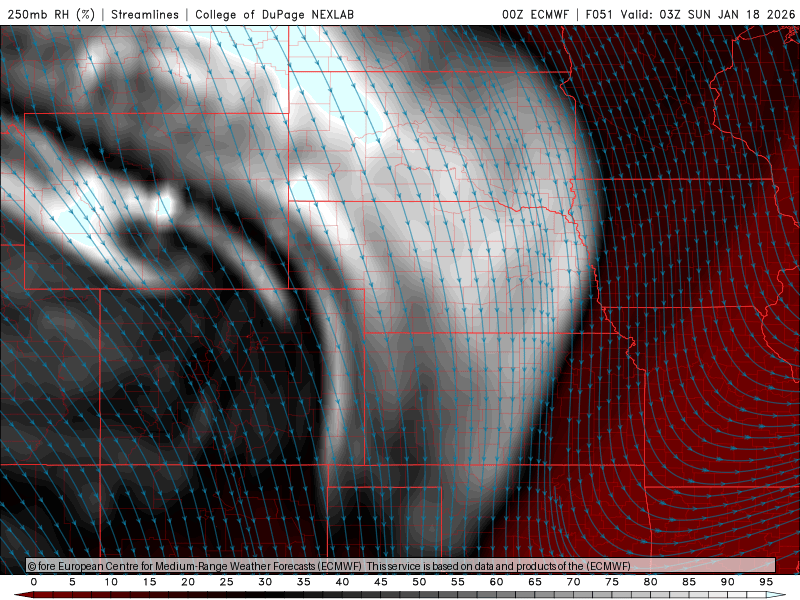The height and width of the screenshot is (600, 800).
Task: Click the 85 value on the color scale
Action: point(689,582)
